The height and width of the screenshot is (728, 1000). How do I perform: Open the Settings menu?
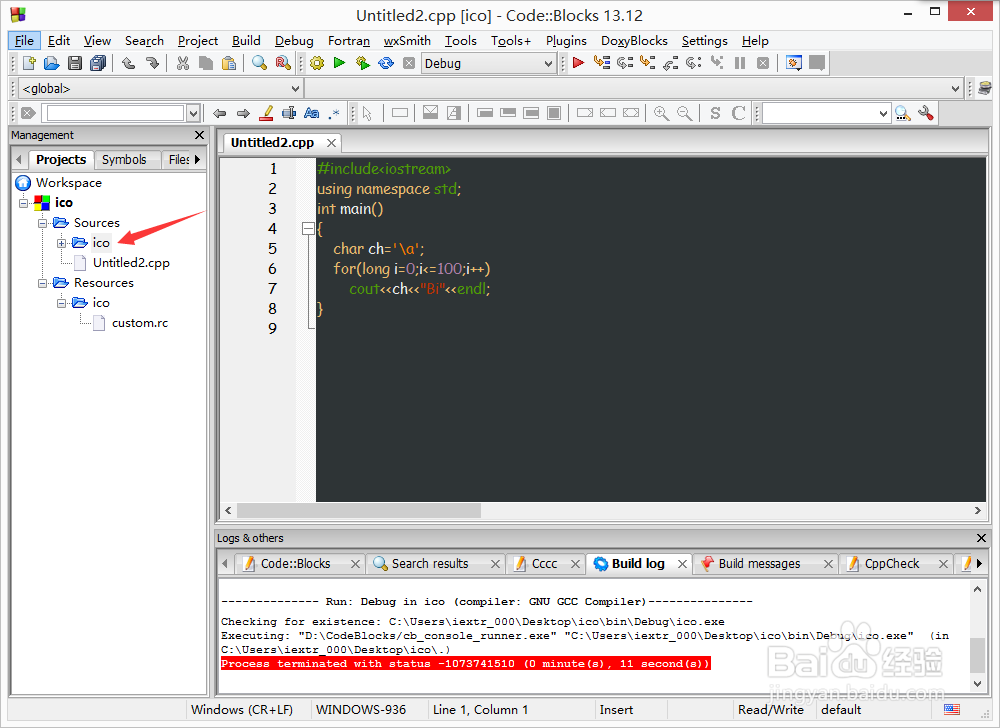705,41
